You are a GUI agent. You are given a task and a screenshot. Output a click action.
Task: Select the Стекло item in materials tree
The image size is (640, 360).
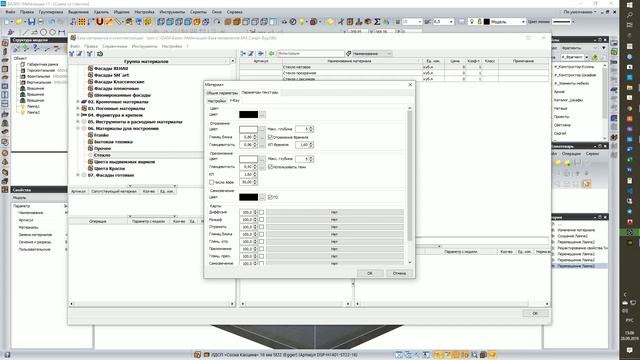102,155
